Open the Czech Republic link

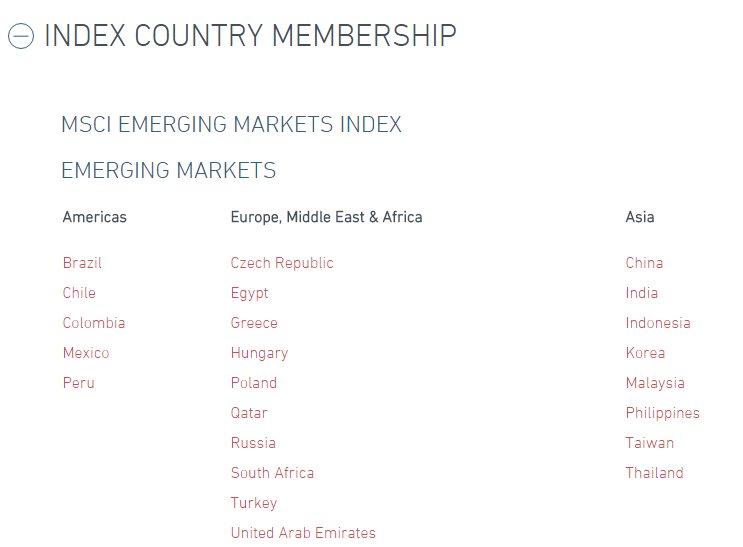point(282,263)
